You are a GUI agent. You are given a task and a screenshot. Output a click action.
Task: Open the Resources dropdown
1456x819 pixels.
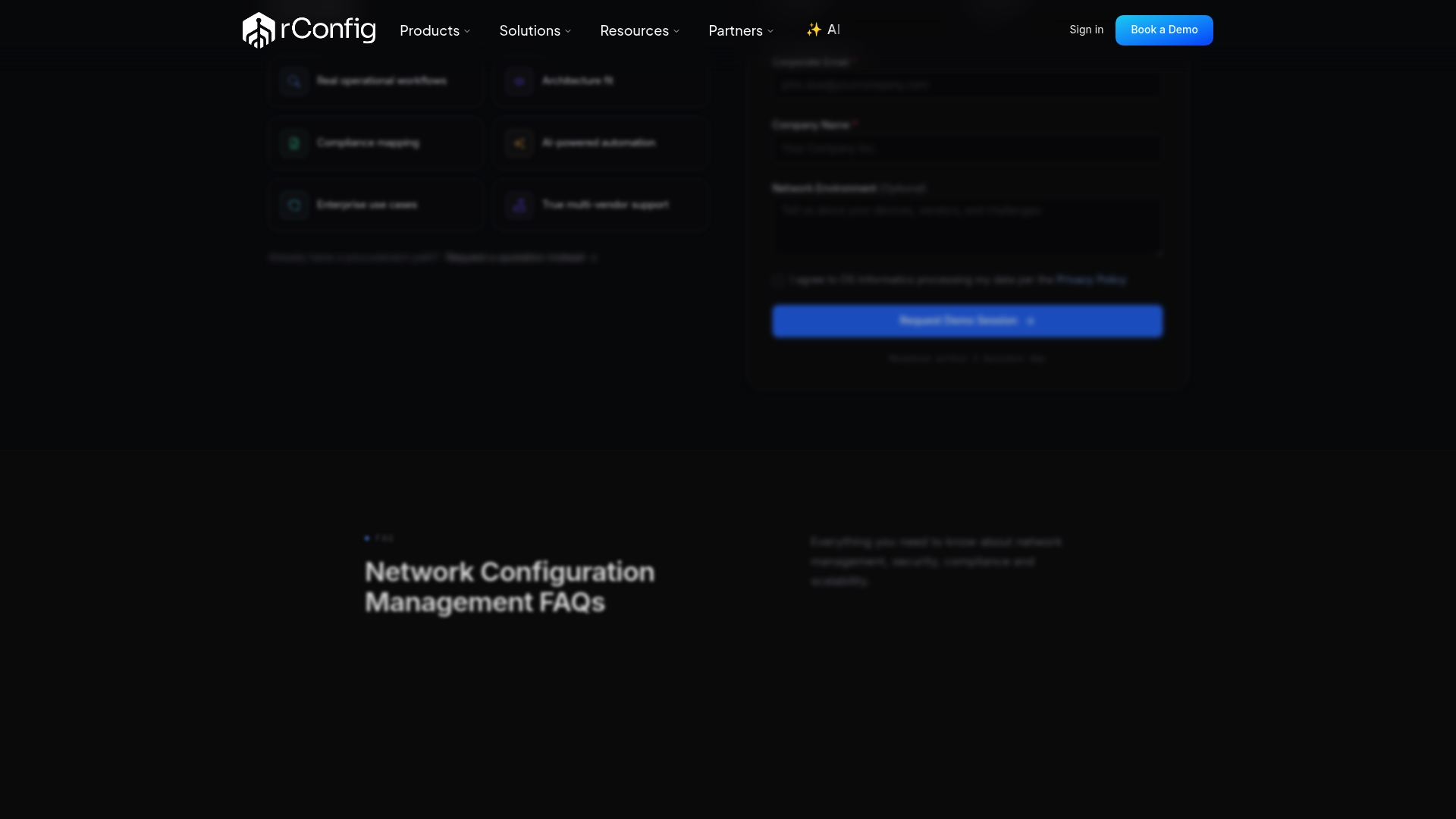640,31
